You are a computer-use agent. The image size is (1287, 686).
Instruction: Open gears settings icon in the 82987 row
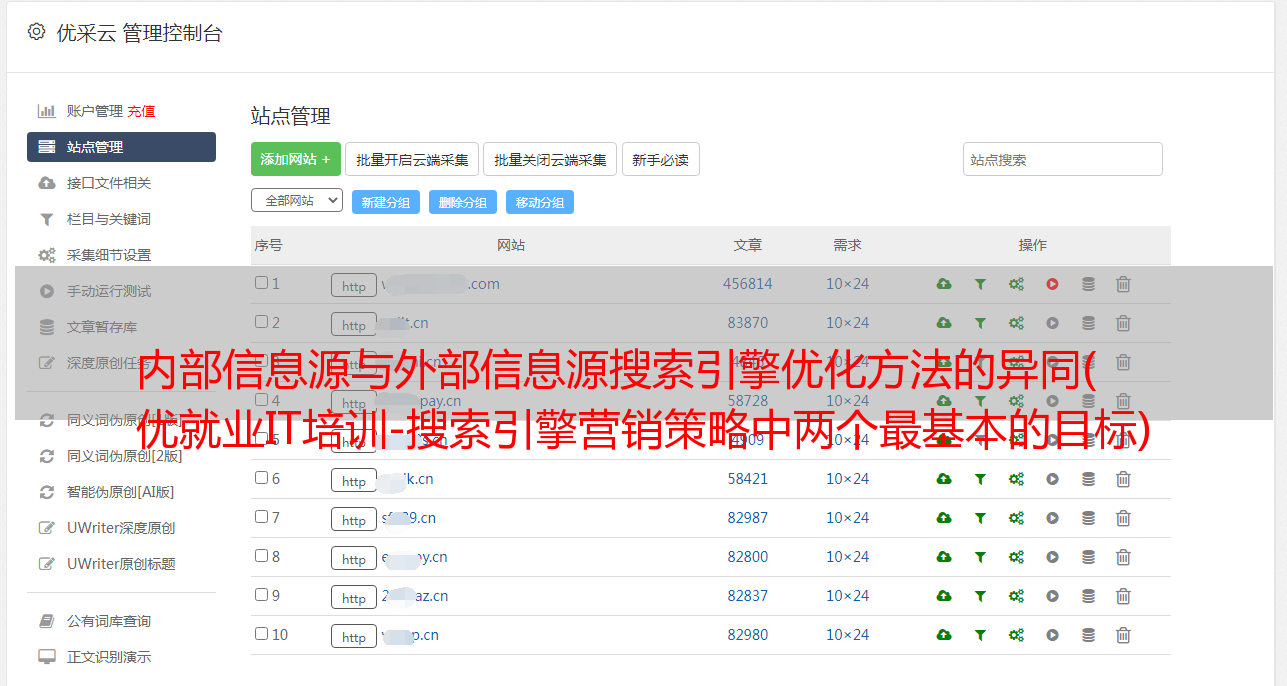coord(1016,518)
